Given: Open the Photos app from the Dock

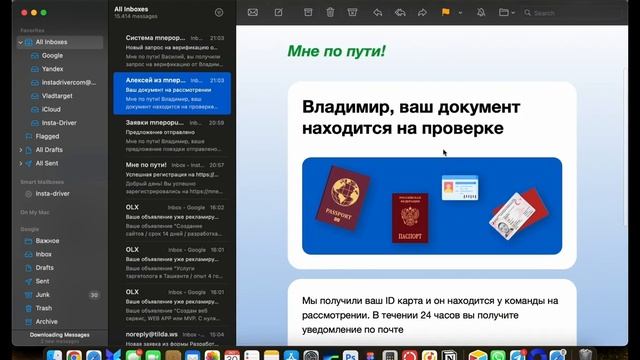Looking at the screenshot, I should (x=212, y=355).
